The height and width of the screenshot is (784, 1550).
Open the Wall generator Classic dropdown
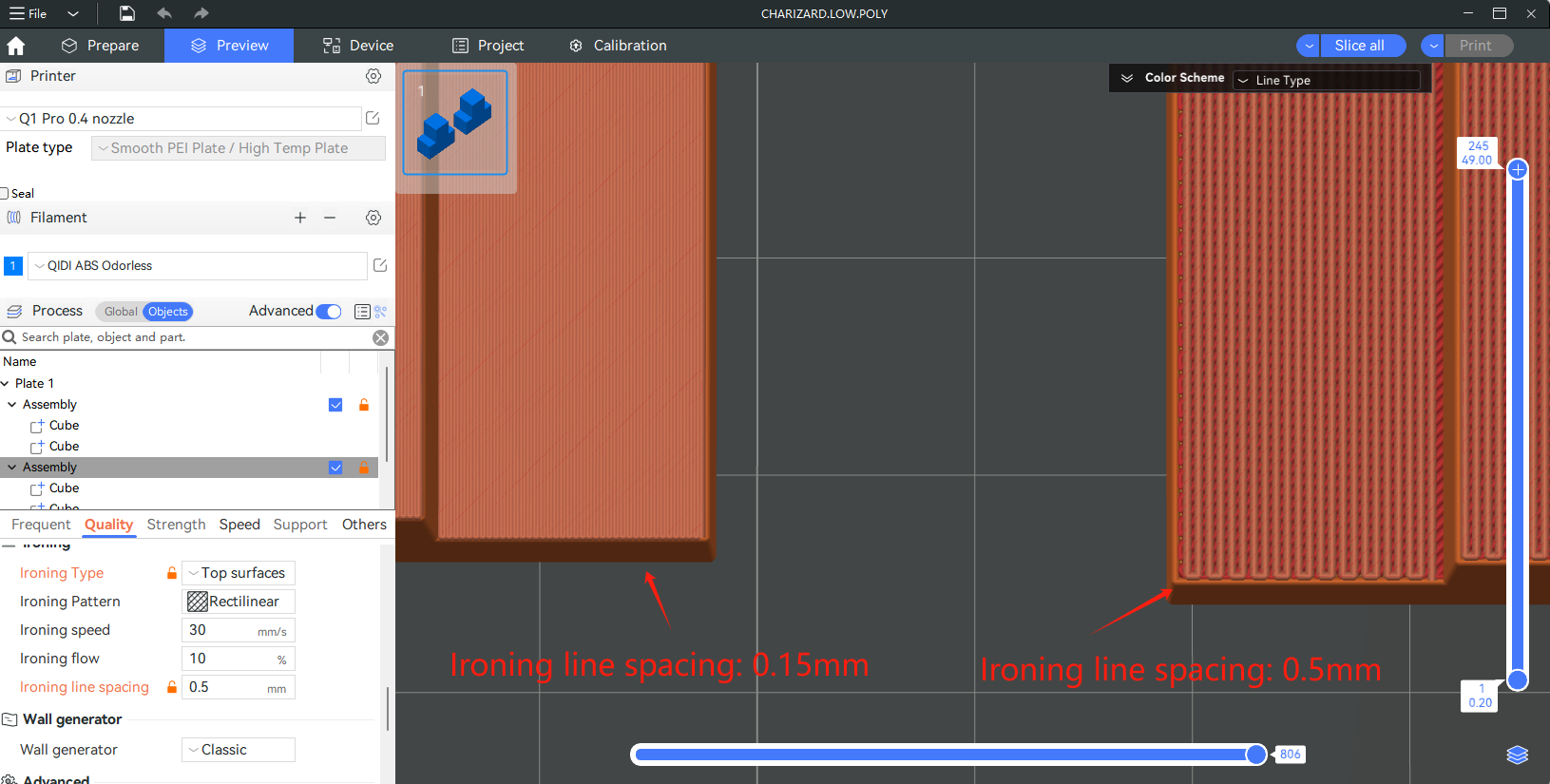pos(239,750)
